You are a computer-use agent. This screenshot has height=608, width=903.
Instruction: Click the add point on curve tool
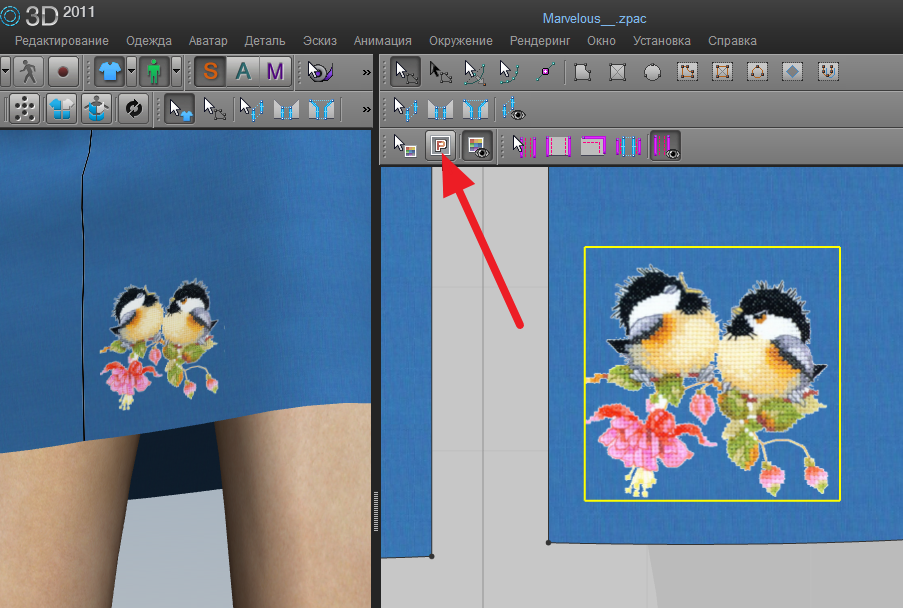click(x=546, y=72)
